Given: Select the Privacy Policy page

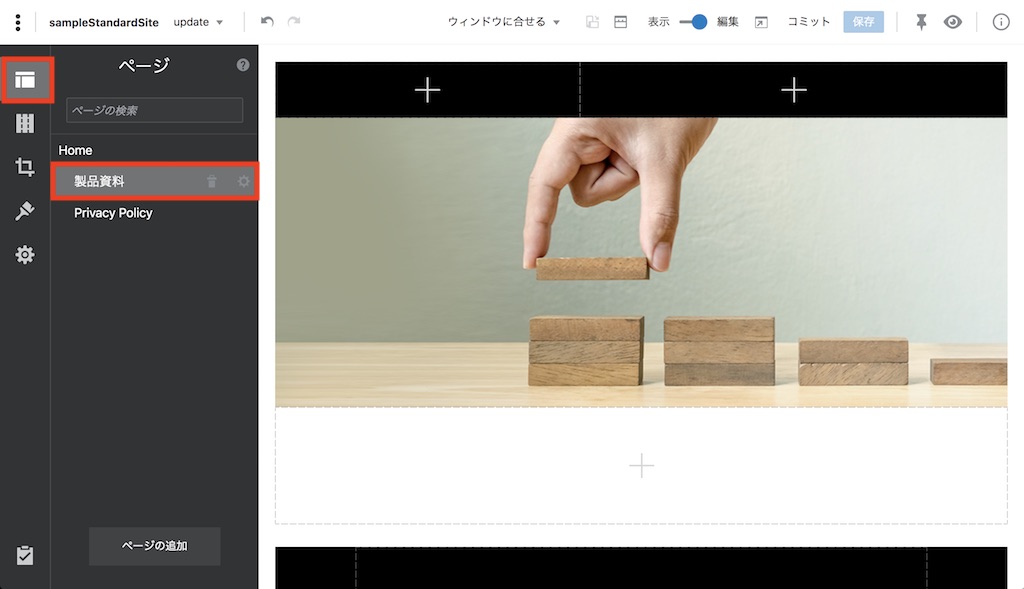Looking at the screenshot, I should point(113,213).
